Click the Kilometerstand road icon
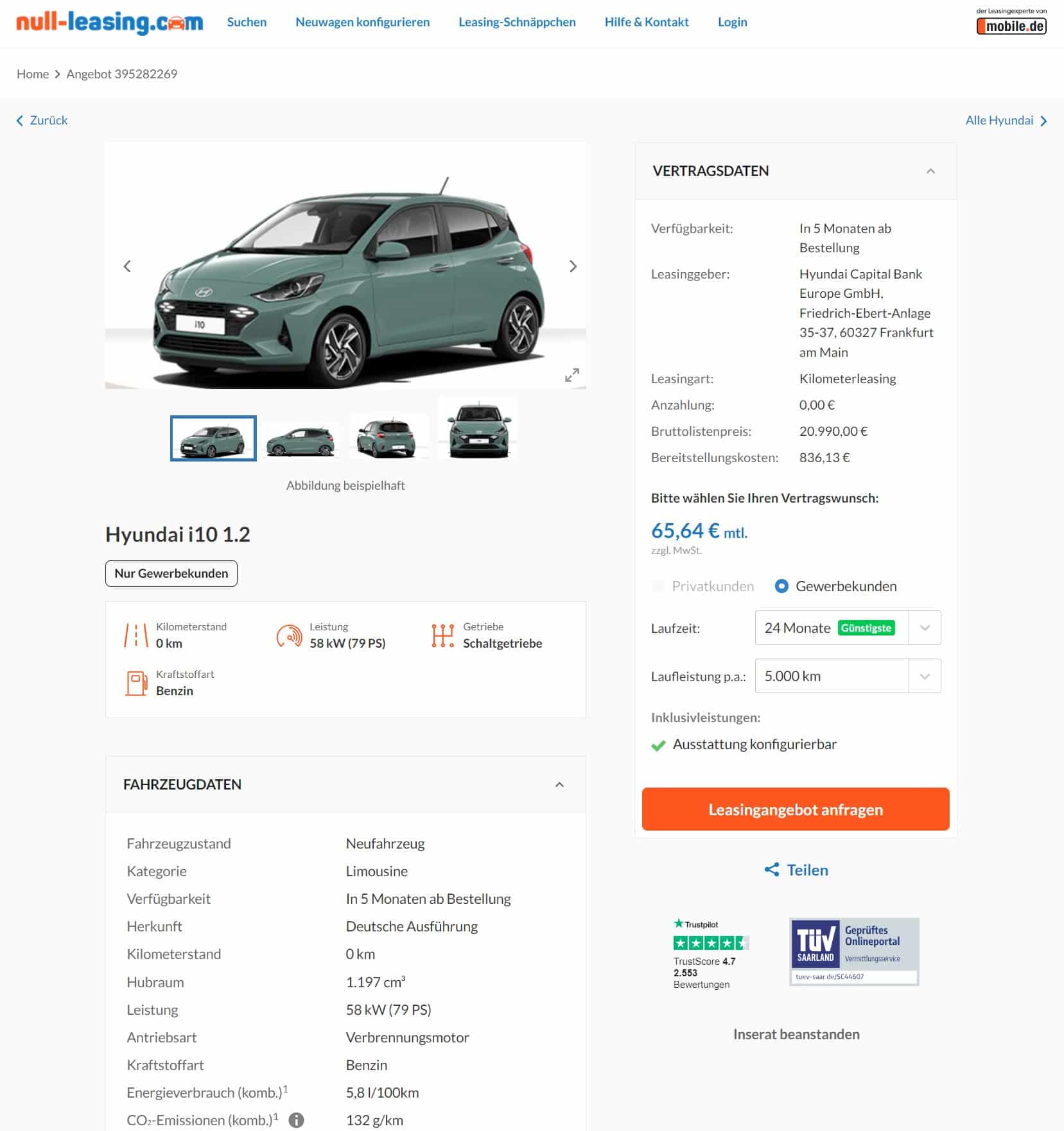Image resolution: width=1064 pixels, height=1131 pixels. coord(136,635)
